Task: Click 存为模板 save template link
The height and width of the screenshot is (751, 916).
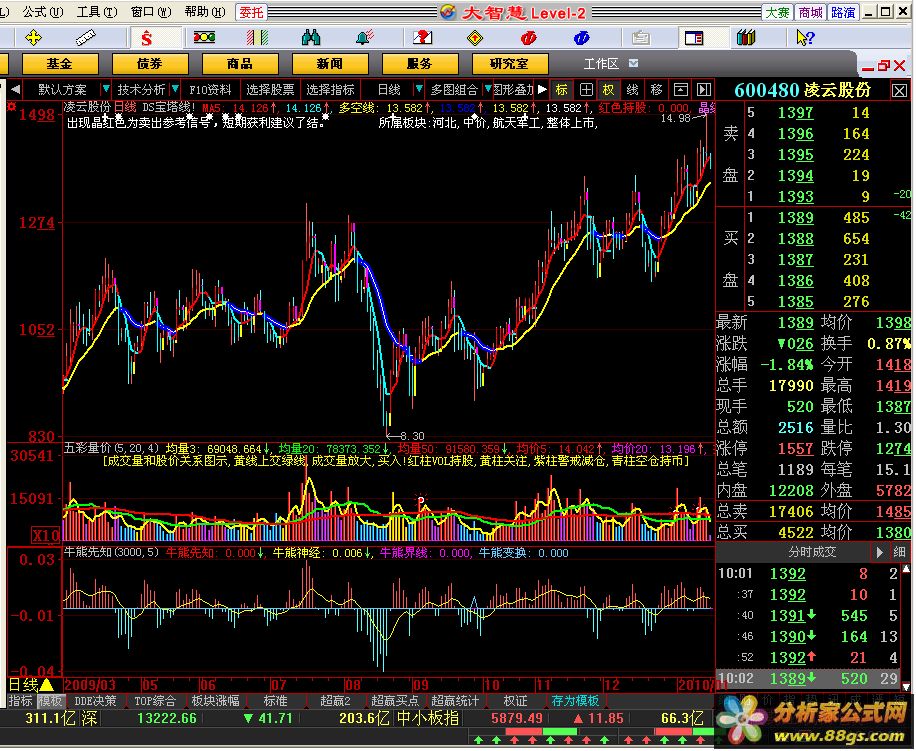Action: coord(575,701)
